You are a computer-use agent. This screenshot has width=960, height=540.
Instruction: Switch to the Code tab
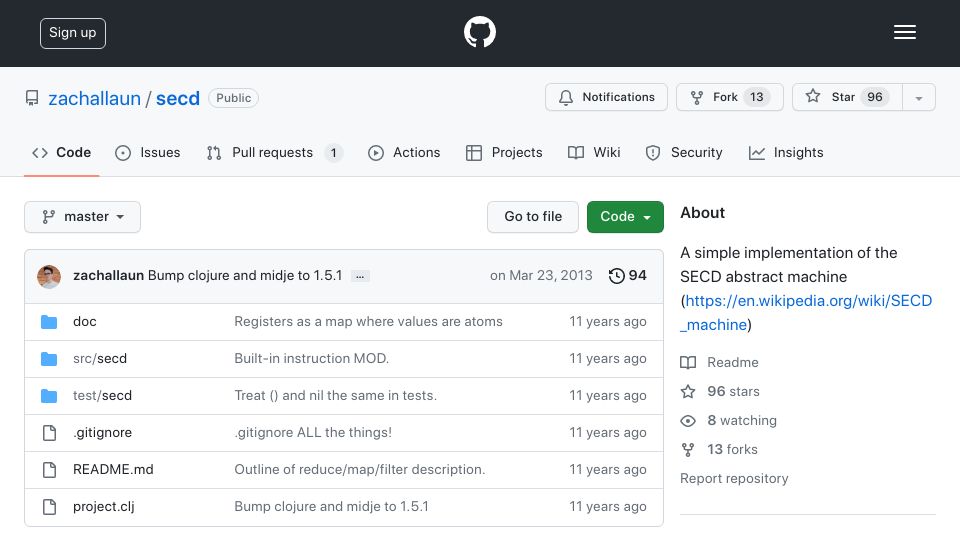pyautogui.click(x=61, y=152)
